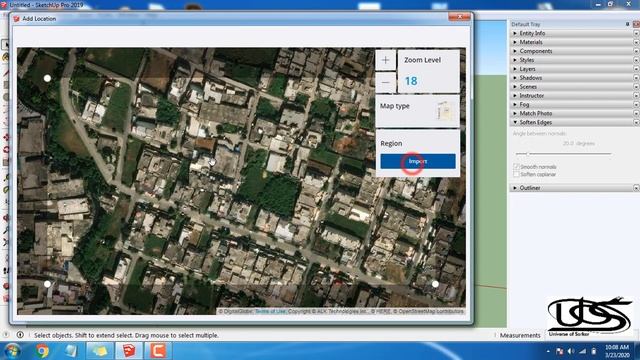The width and height of the screenshot is (640, 360).
Task: Toggle the Soften coplanar checkbox
Action: [x=516, y=174]
